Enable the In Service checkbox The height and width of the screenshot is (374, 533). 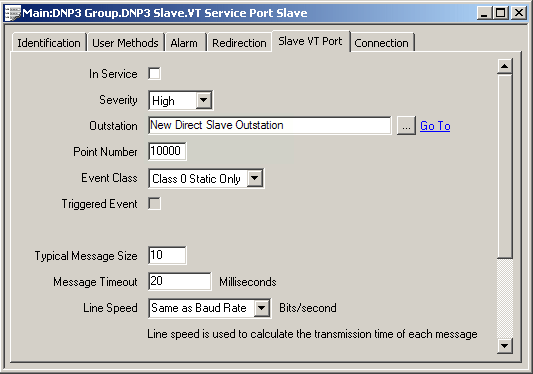pos(154,73)
